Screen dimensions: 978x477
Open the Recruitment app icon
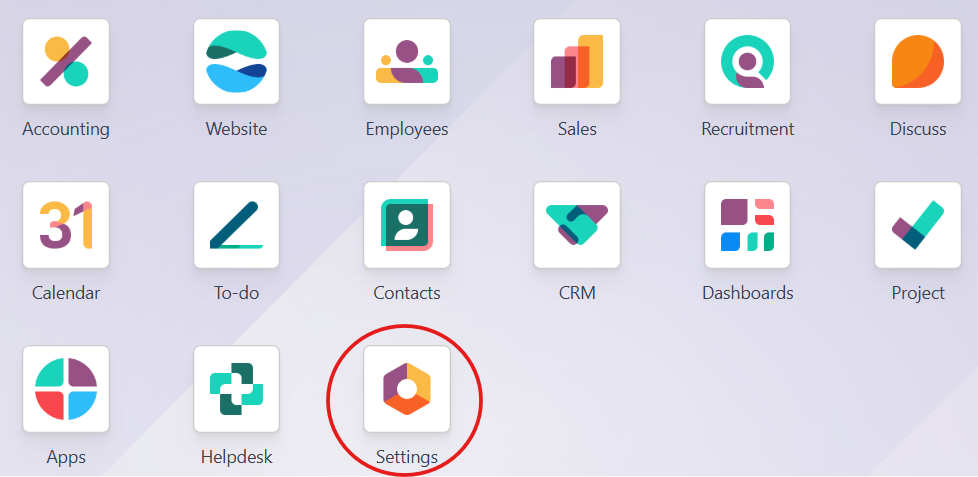[747, 62]
